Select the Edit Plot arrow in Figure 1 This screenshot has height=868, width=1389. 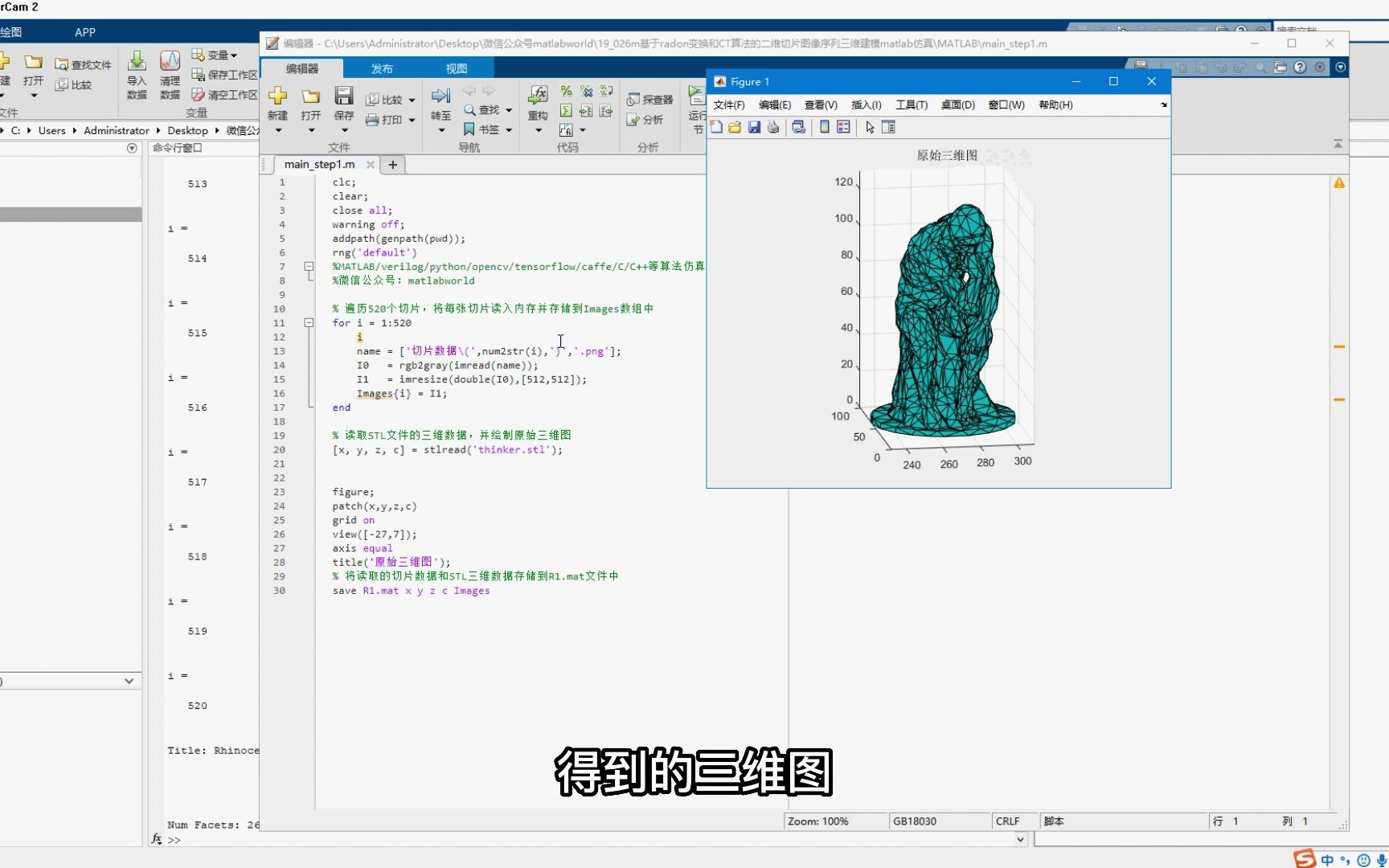coord(870,127)
